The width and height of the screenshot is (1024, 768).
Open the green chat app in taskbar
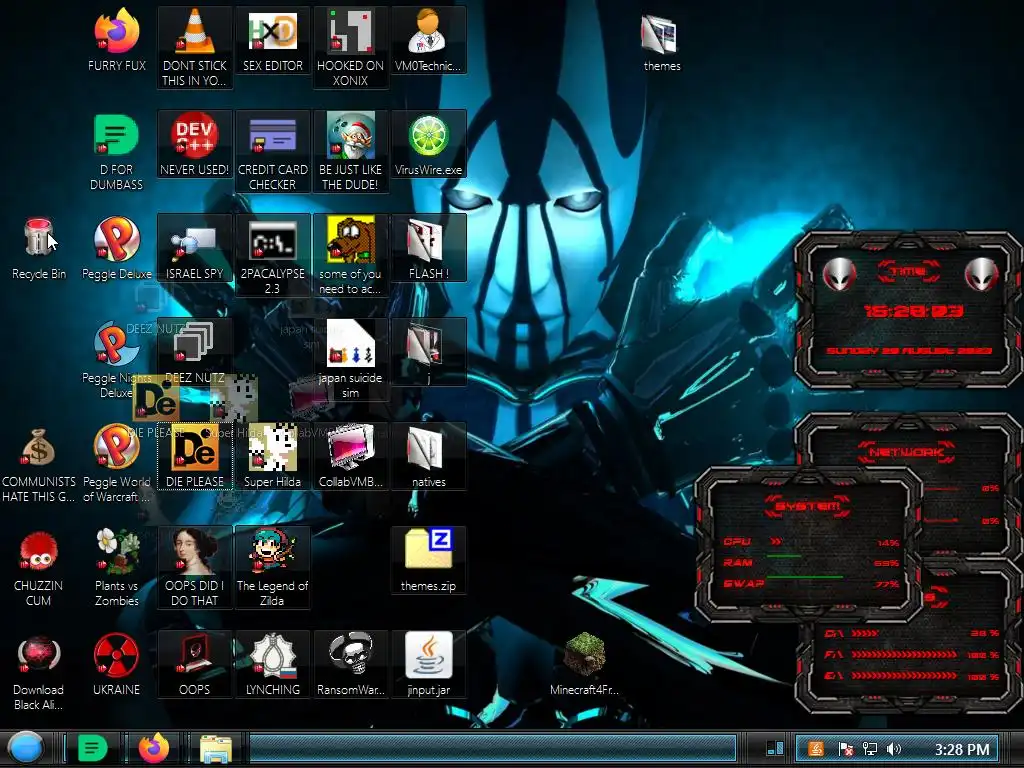[93, 748]
